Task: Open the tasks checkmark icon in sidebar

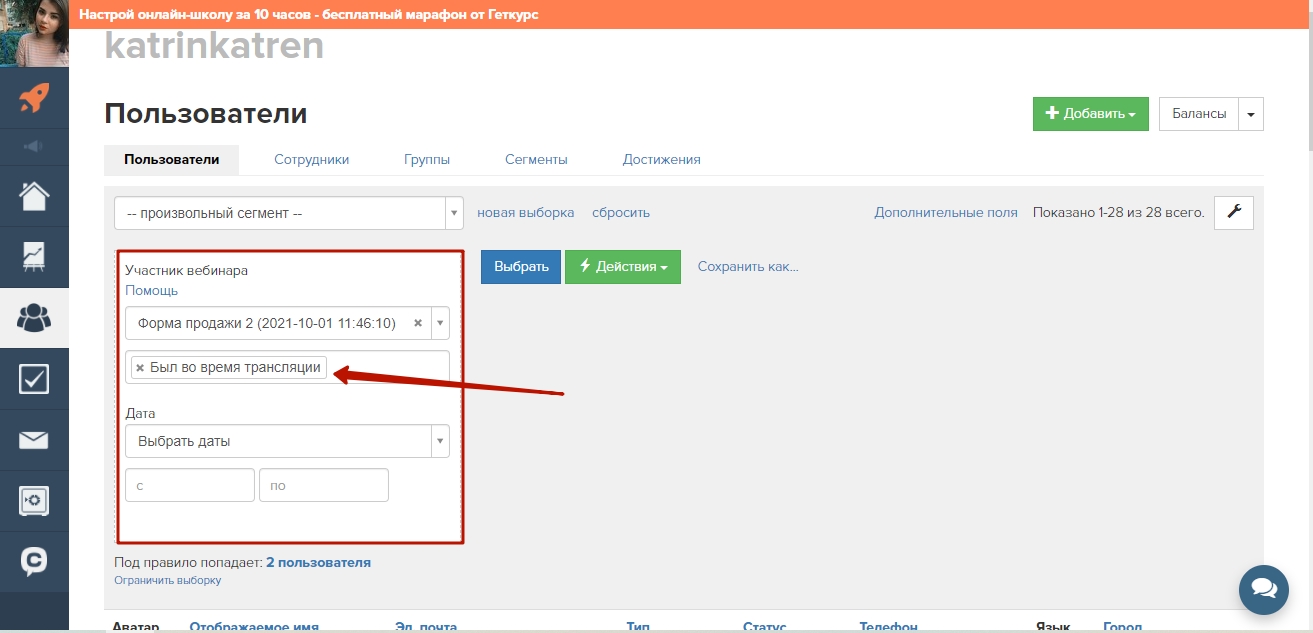Action: (x=34, y=379)
